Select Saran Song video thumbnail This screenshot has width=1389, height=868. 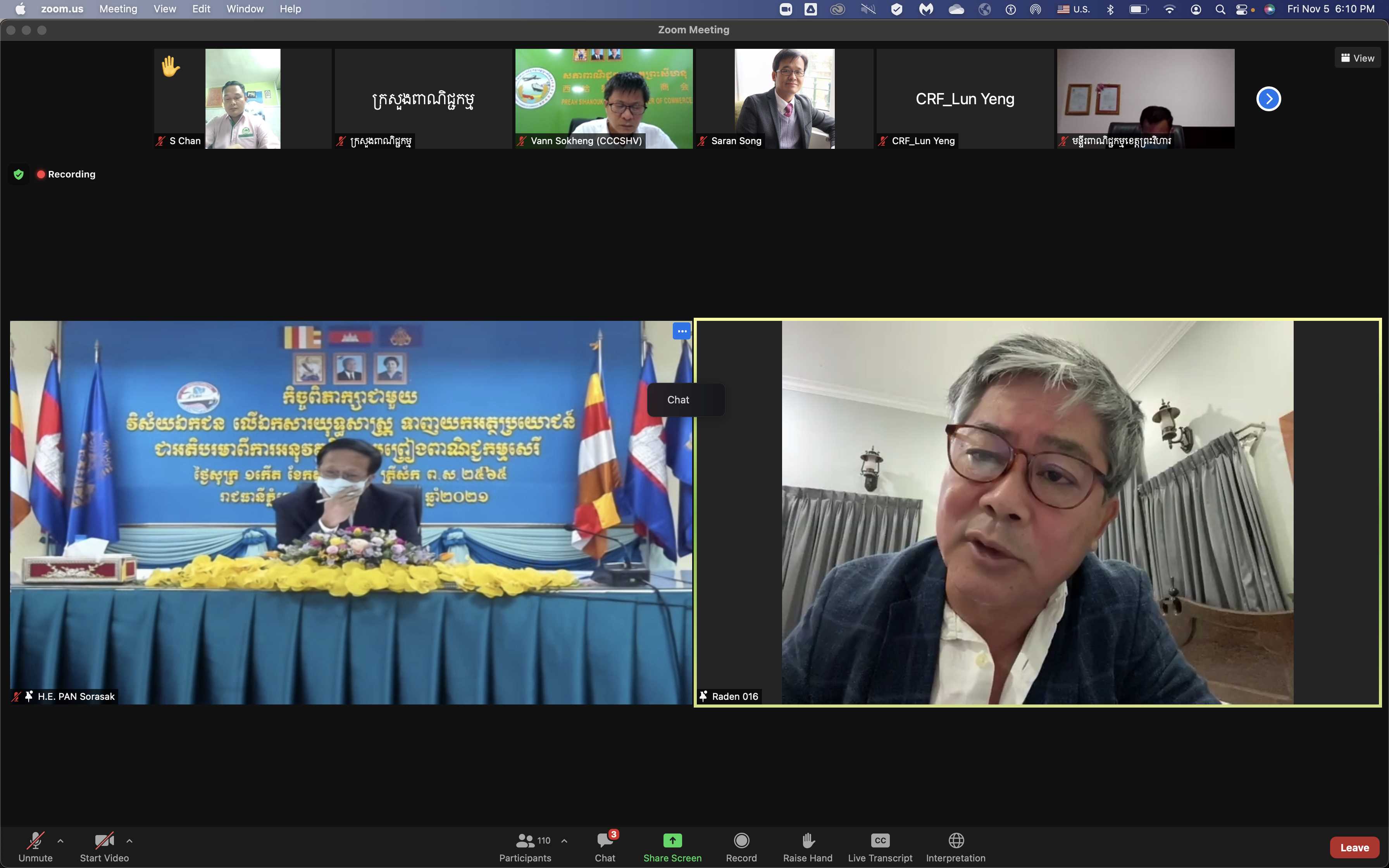click(785, 99)
